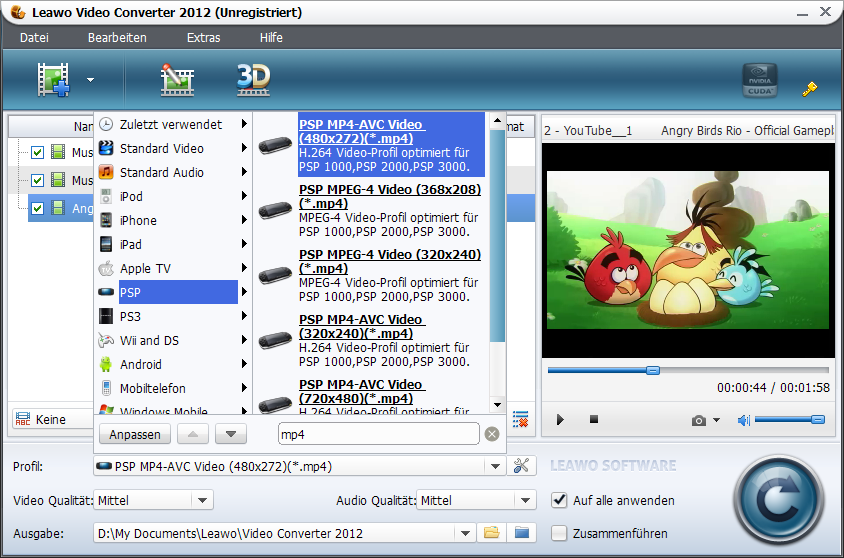Choose the Android profile category

coord(173,364)
